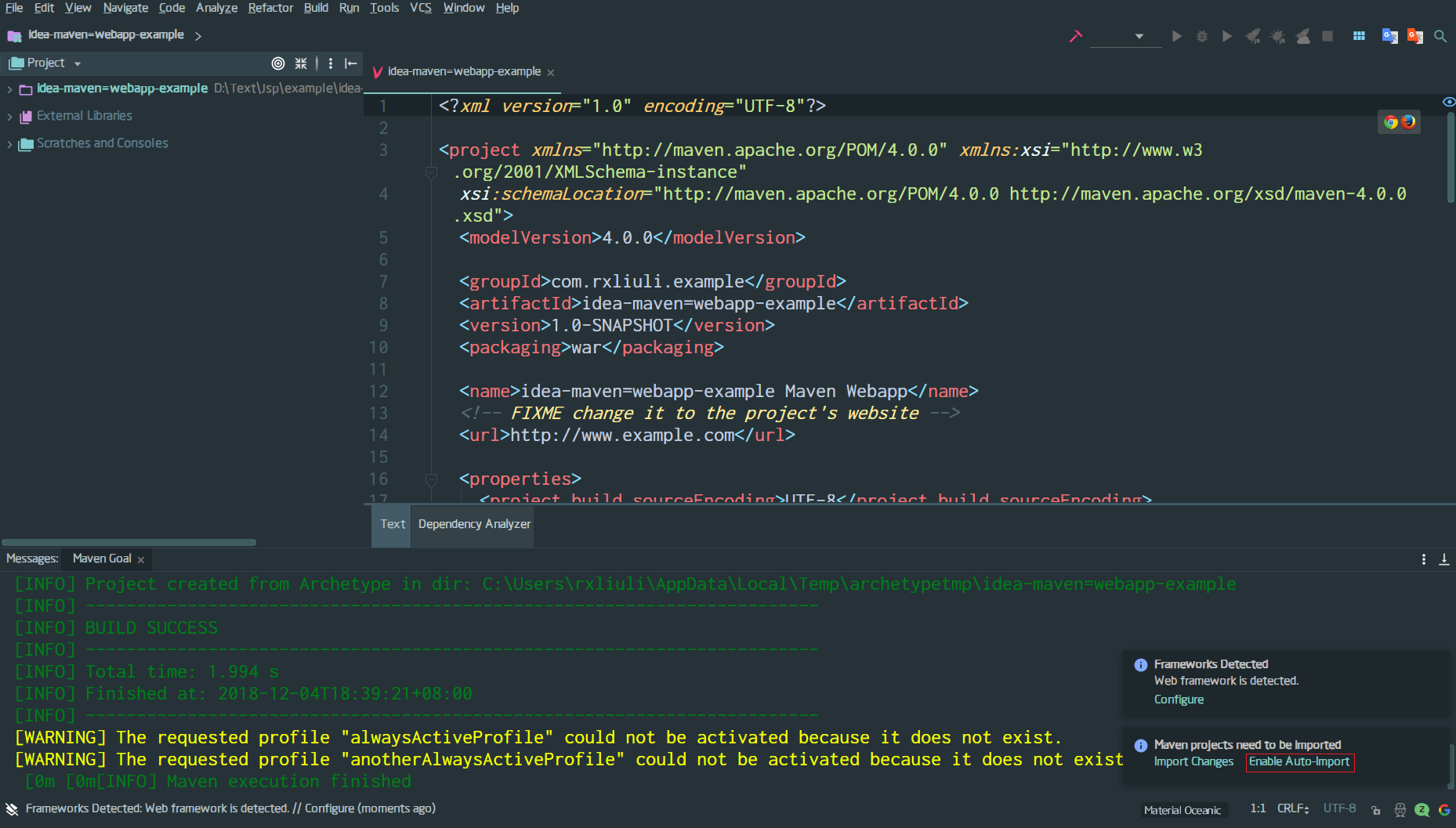Click the target Scroll from Source icon

click(x=278, y=63)
